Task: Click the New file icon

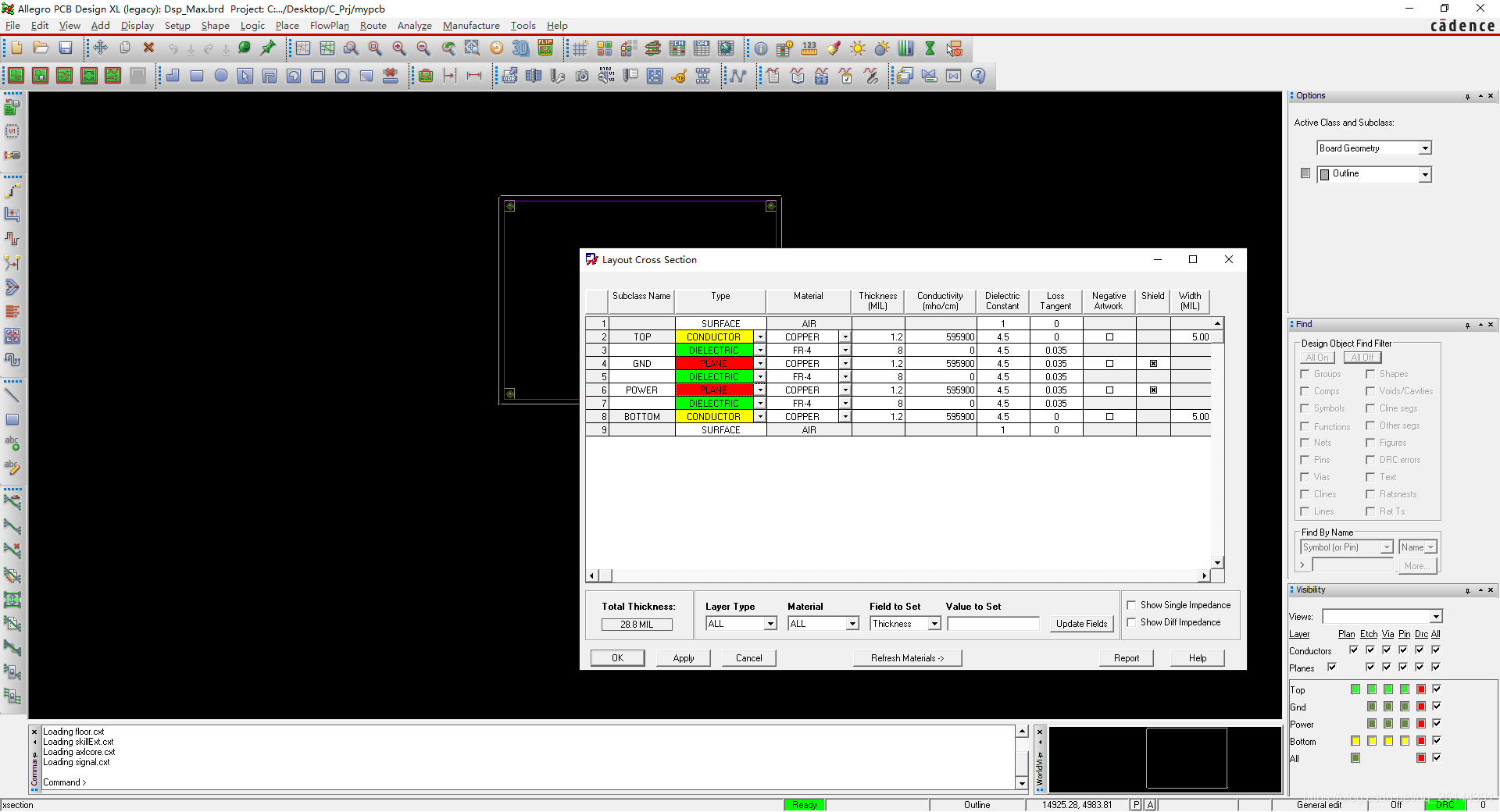Action: click(16, 48)
